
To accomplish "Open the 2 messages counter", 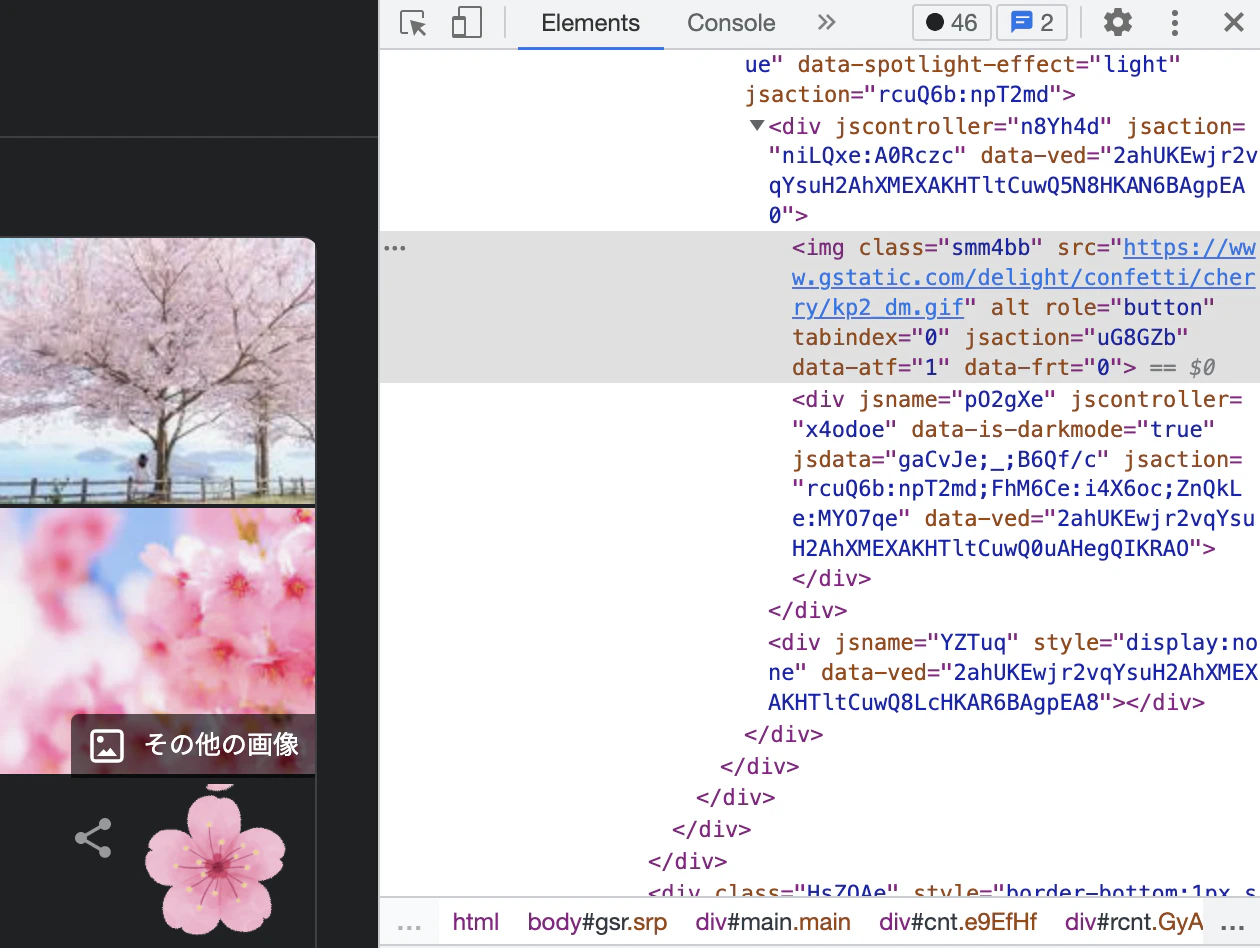I will pyautogui.click(x=1032, y=23).
